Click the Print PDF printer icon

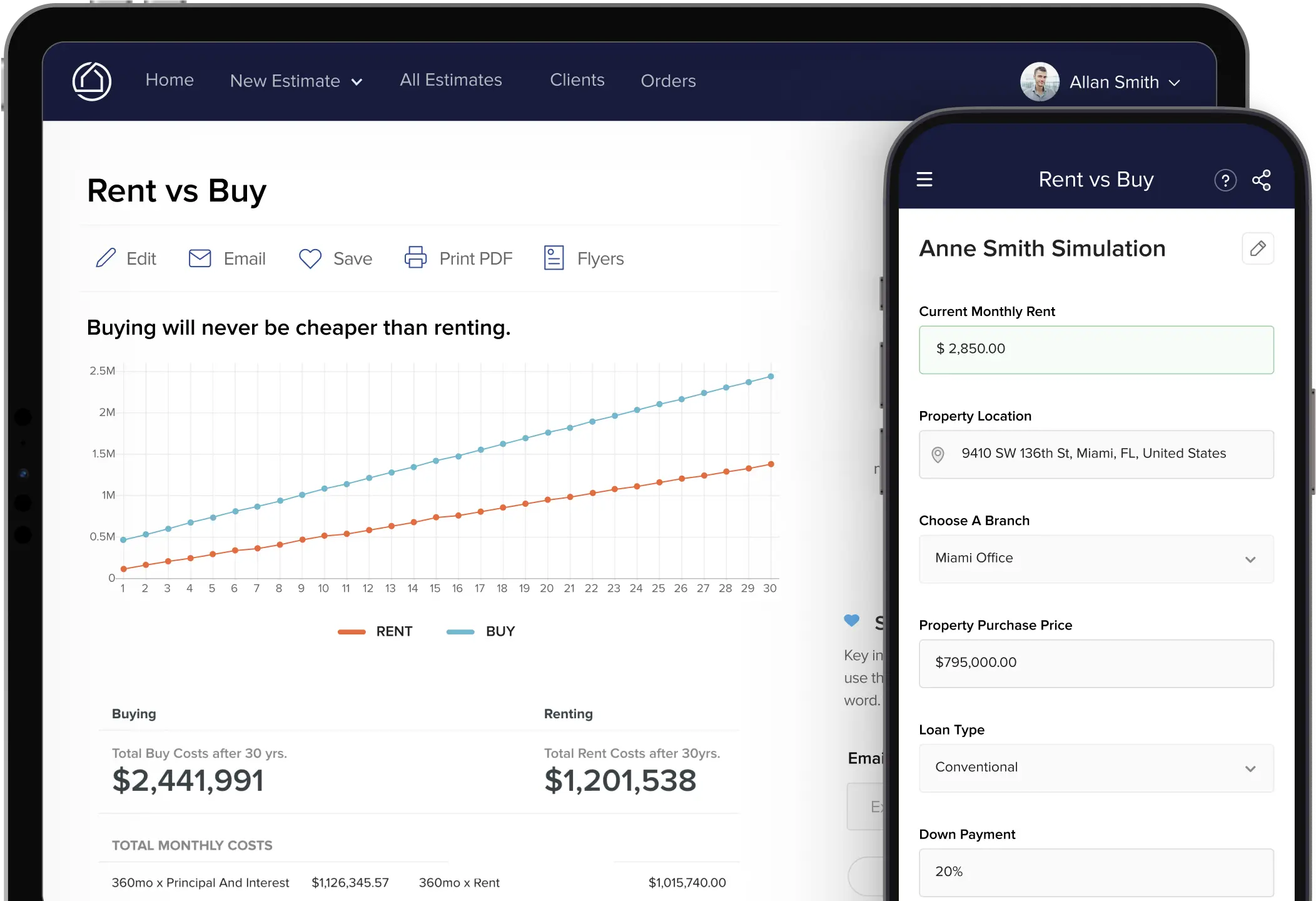(x=415, y=257)
